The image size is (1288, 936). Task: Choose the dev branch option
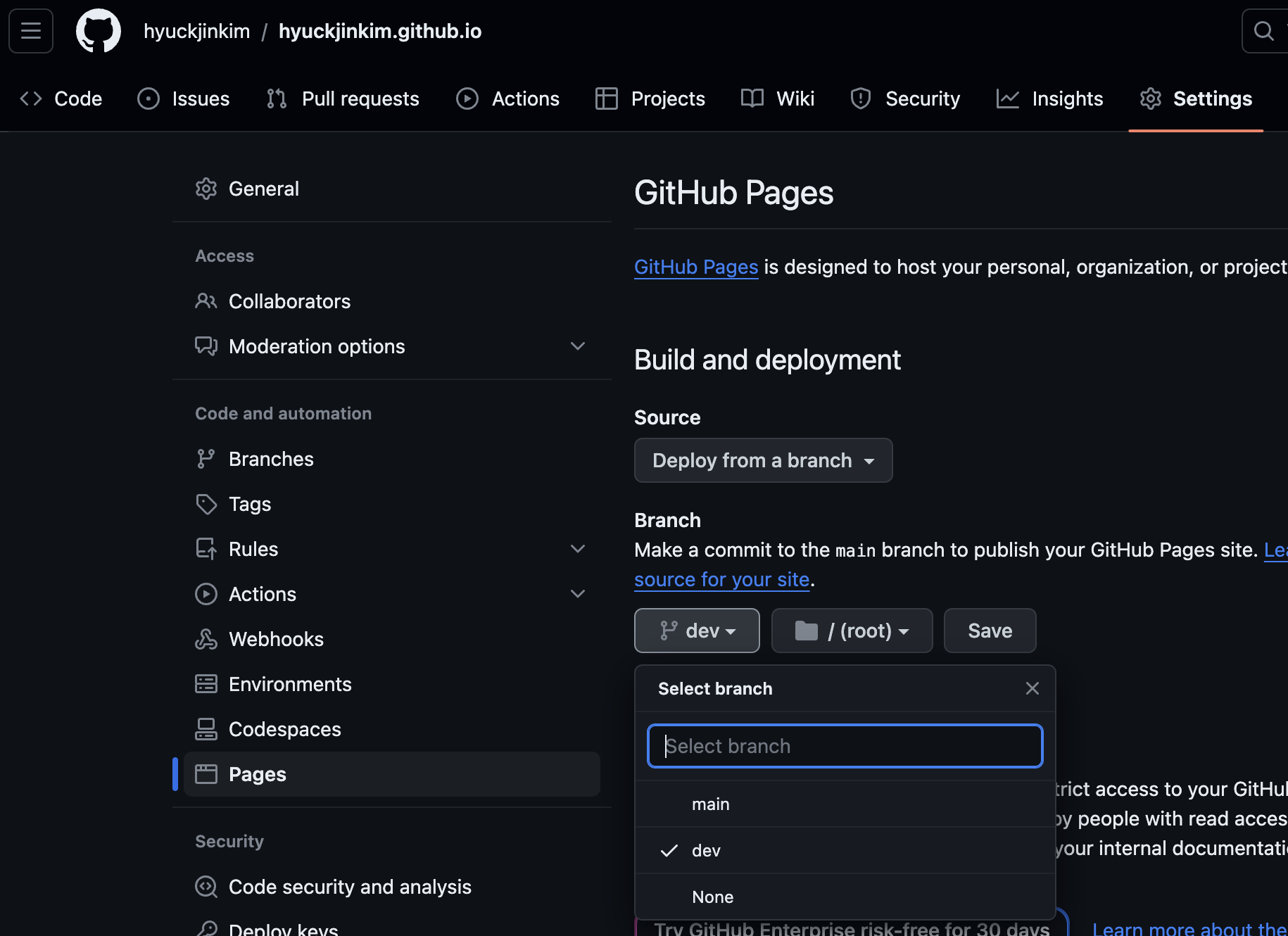[845, 850]
